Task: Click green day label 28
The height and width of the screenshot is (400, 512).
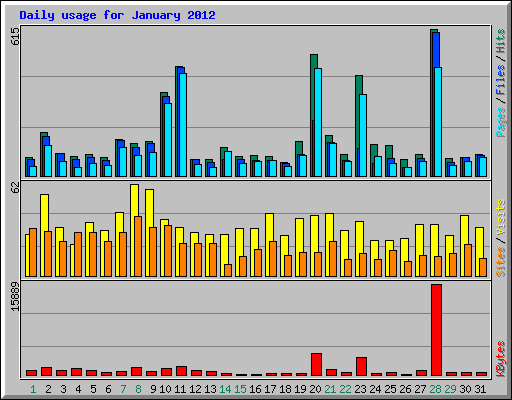Action: point(435,389)
